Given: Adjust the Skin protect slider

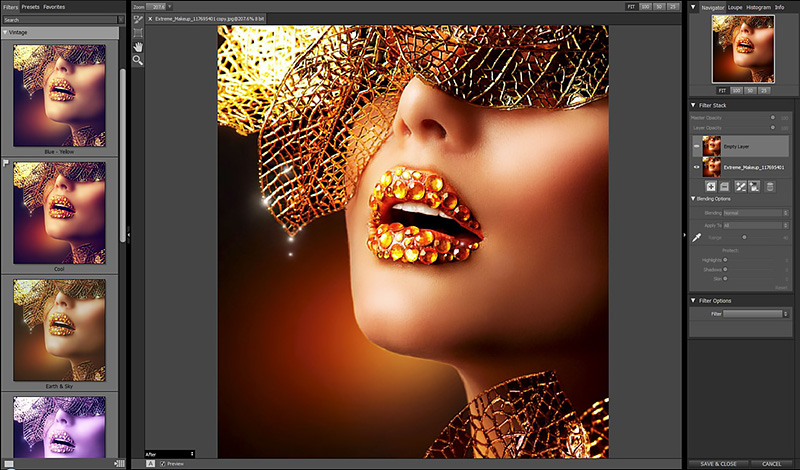Looking at the screenshot, I should (725, 279).
